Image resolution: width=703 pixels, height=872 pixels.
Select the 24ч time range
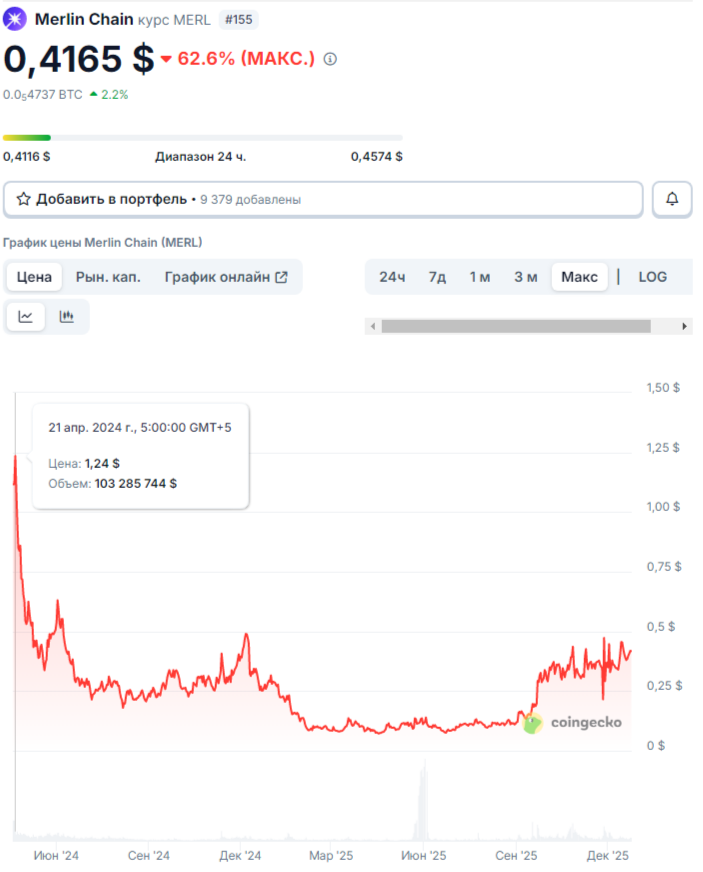coord(392,277)
